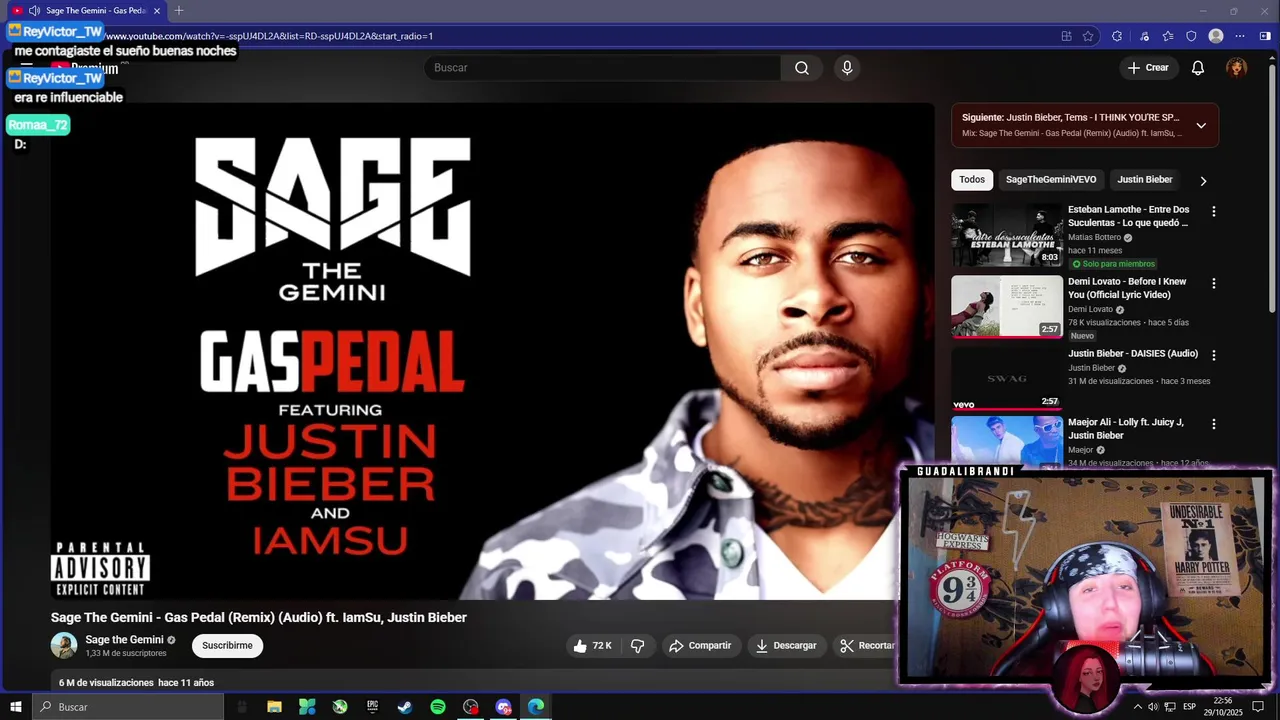Click the Descargar download button

click(786, 646)
